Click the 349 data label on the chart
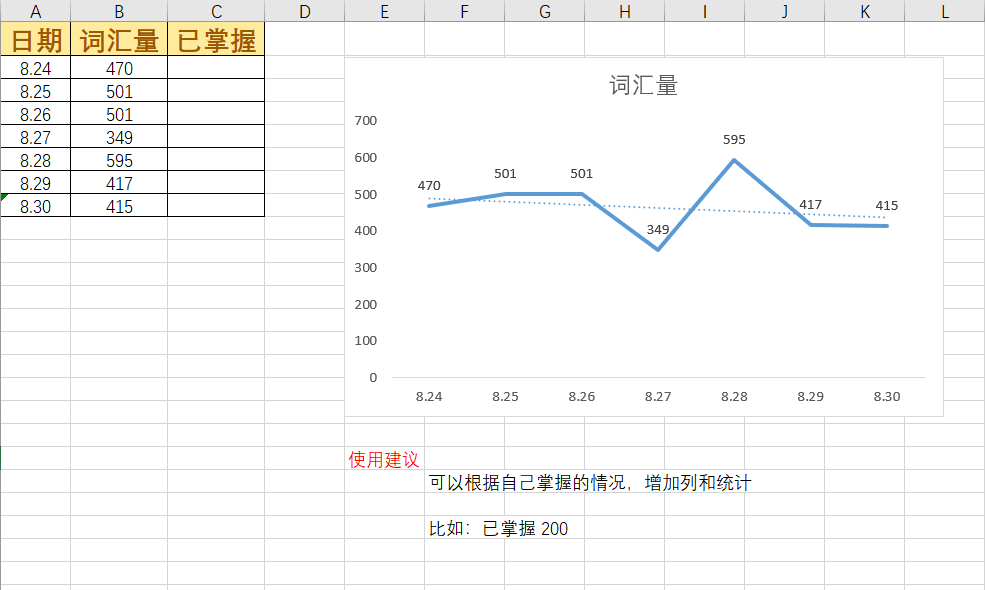Image resolution: width=985 pixels, height=590 pixels. point(658,230)
